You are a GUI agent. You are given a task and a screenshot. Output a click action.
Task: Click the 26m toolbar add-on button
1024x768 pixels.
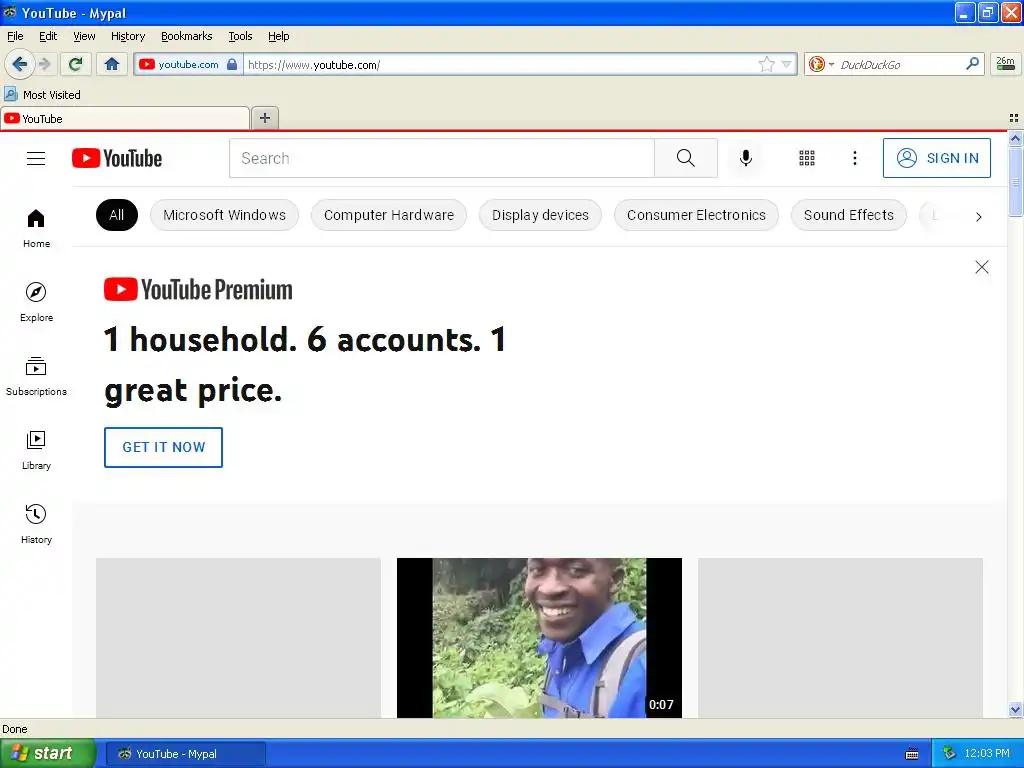[x=1005, y=63]
